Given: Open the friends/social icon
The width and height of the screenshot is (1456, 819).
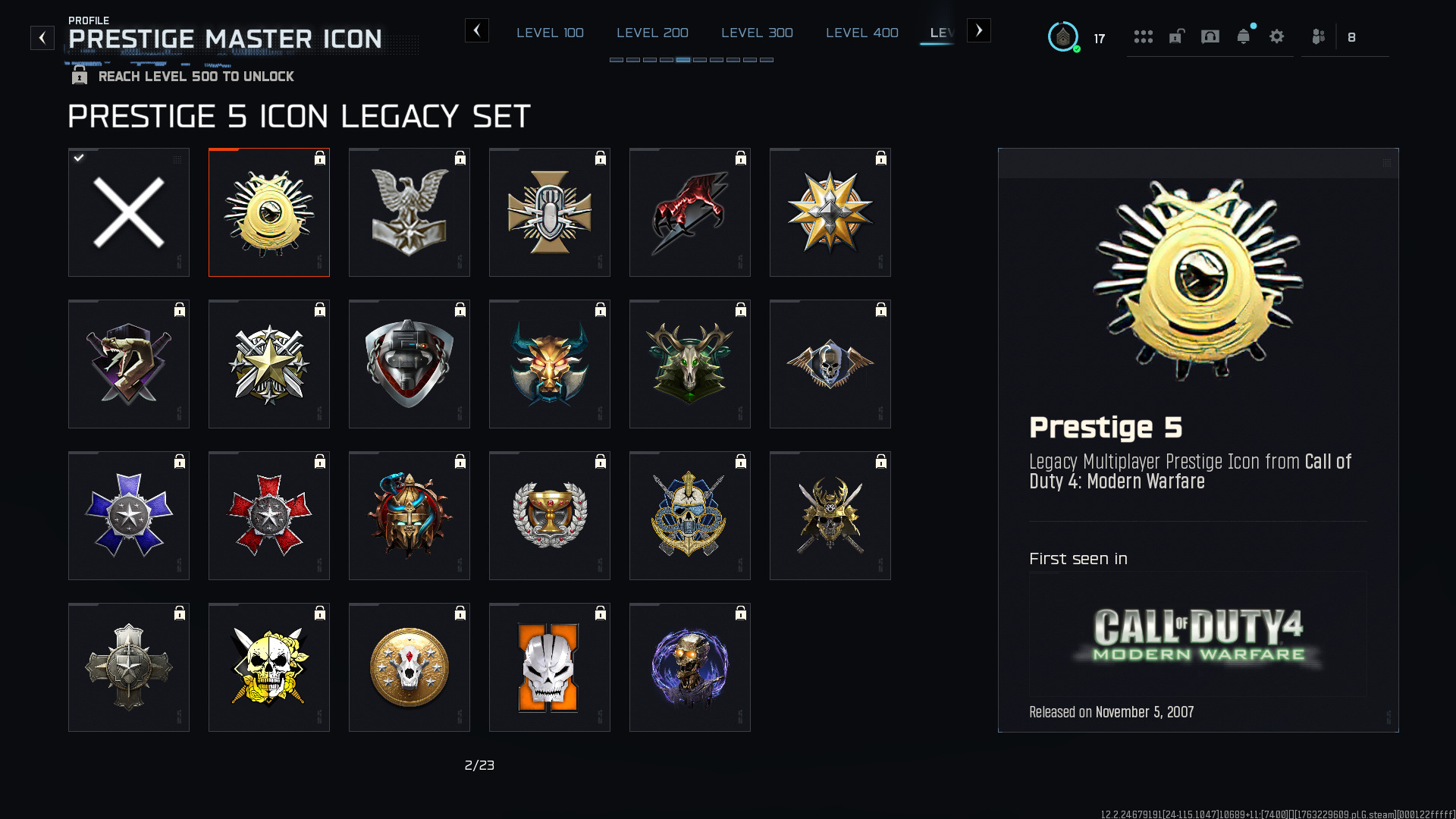Looking at the screenshot, I should 1319,36.
